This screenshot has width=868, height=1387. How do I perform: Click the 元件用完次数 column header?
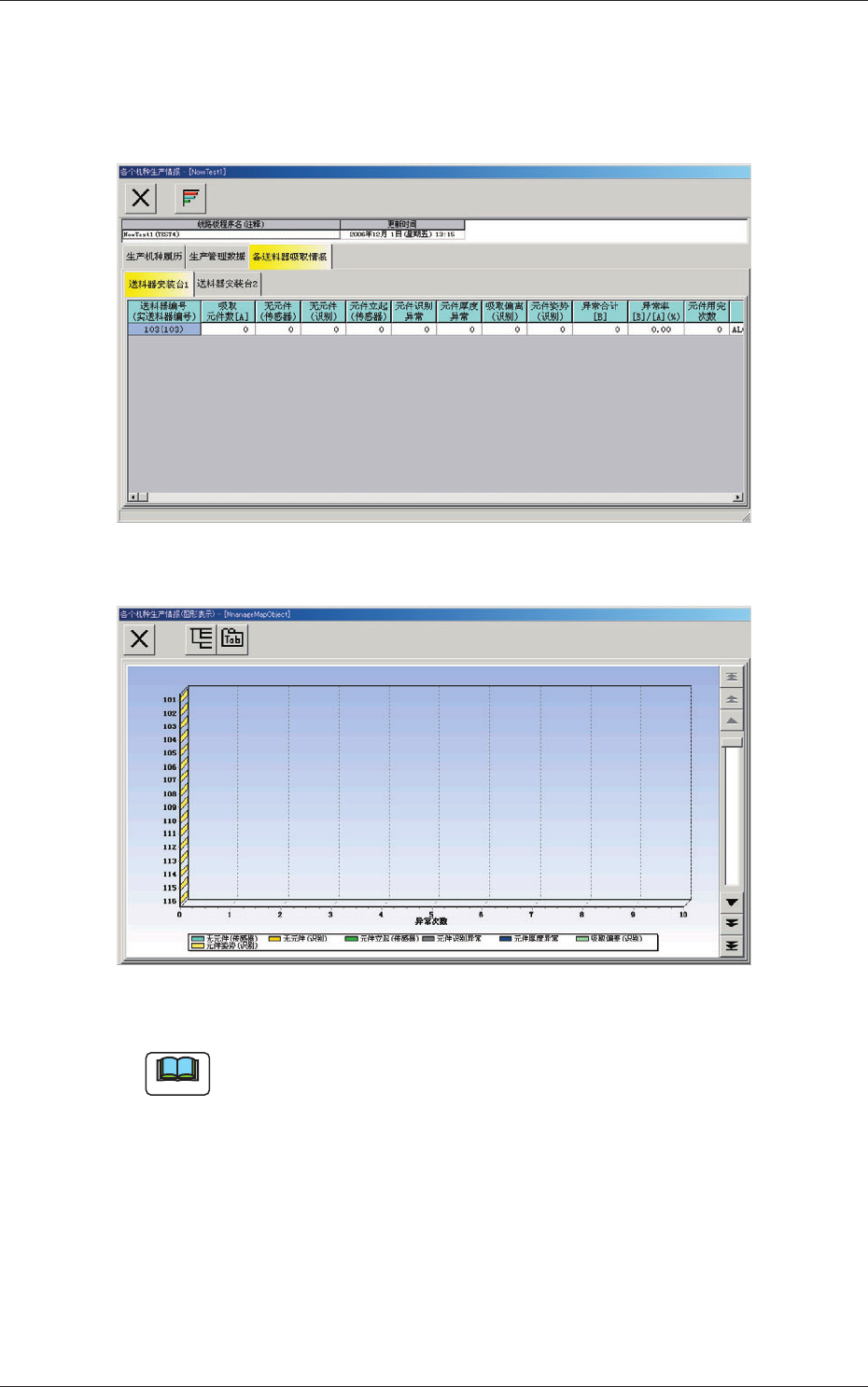(707, 312)
